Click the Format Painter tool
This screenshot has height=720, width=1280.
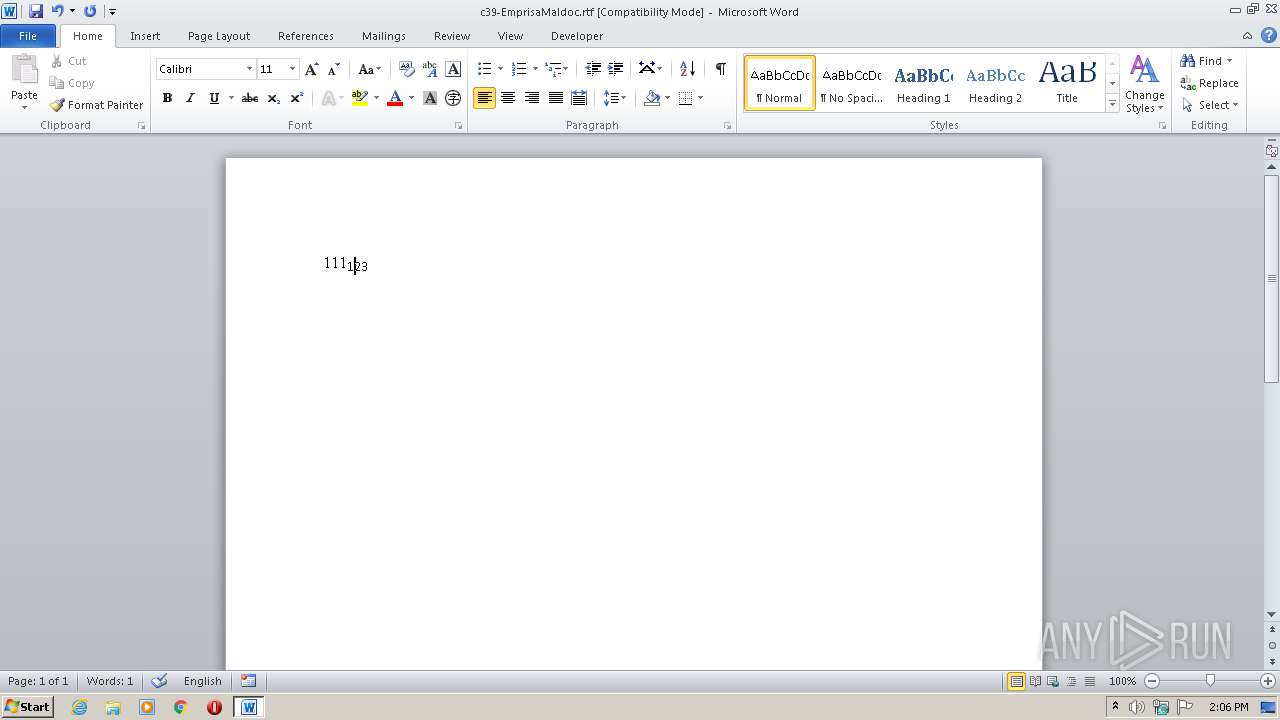click(x=97, y=105)
